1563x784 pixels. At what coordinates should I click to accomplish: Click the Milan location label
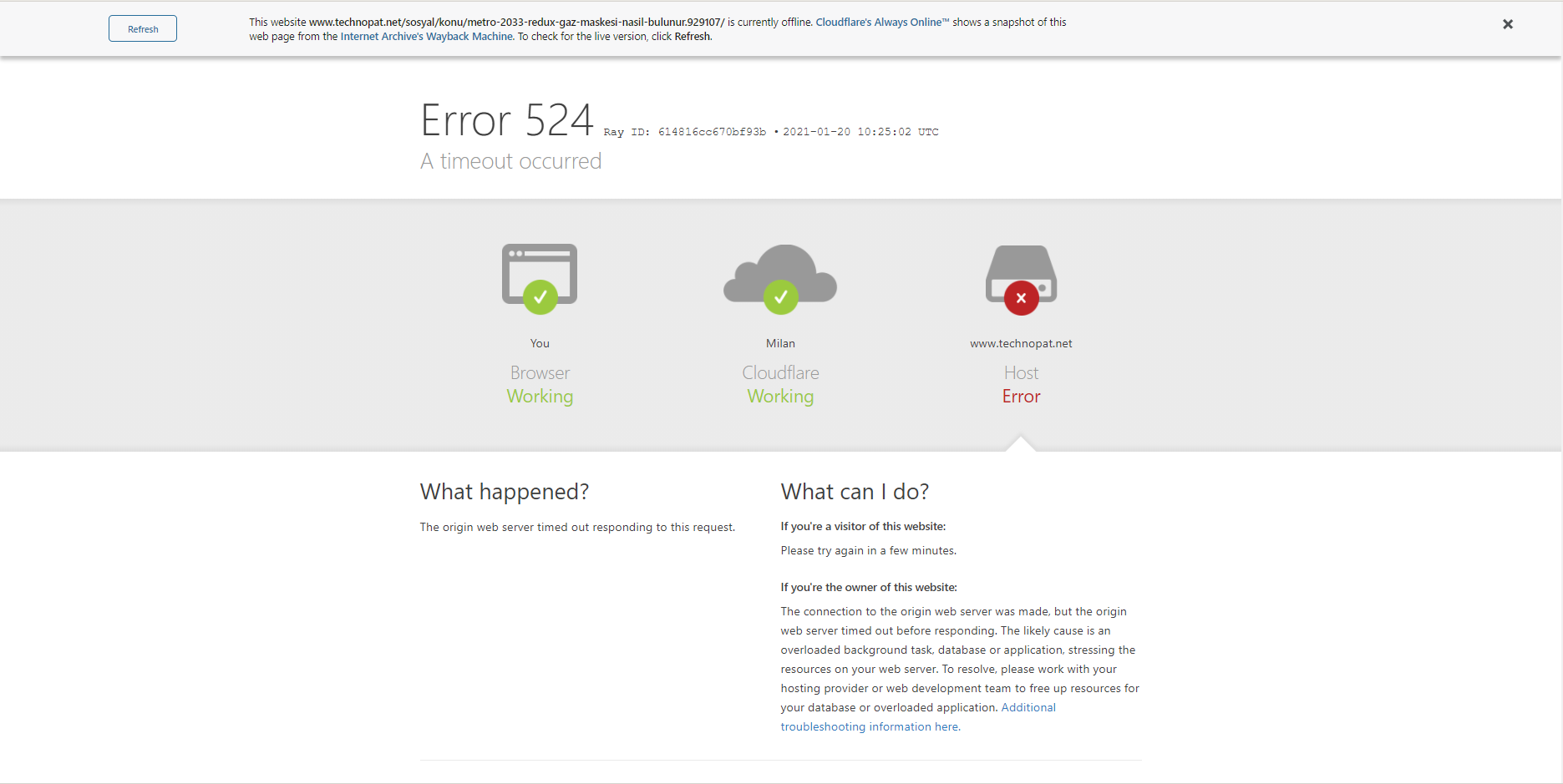coord(780,343)
